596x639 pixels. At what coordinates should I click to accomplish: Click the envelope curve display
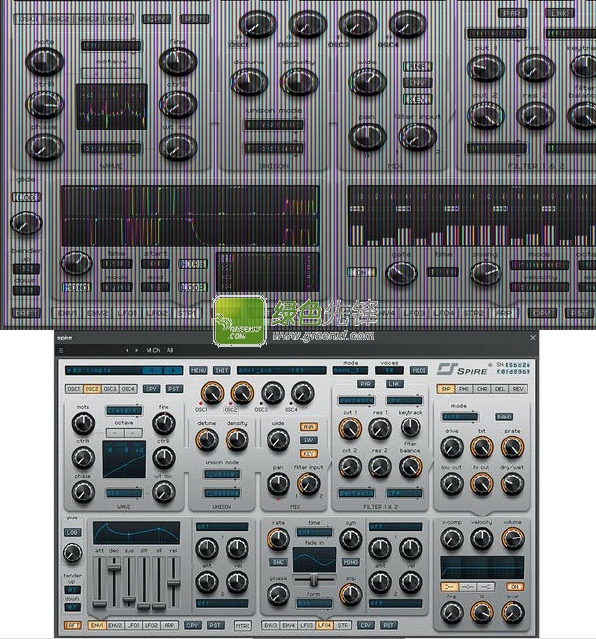[x=137, y=533]
